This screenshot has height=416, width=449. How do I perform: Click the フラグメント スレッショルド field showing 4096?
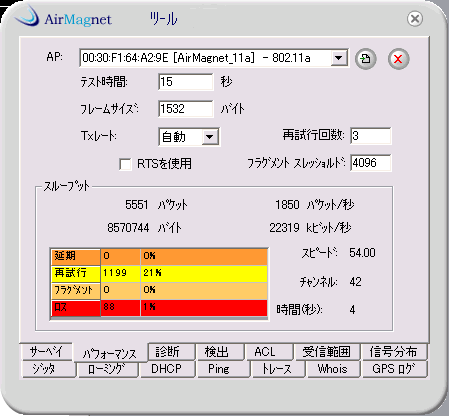coord(371,163)
